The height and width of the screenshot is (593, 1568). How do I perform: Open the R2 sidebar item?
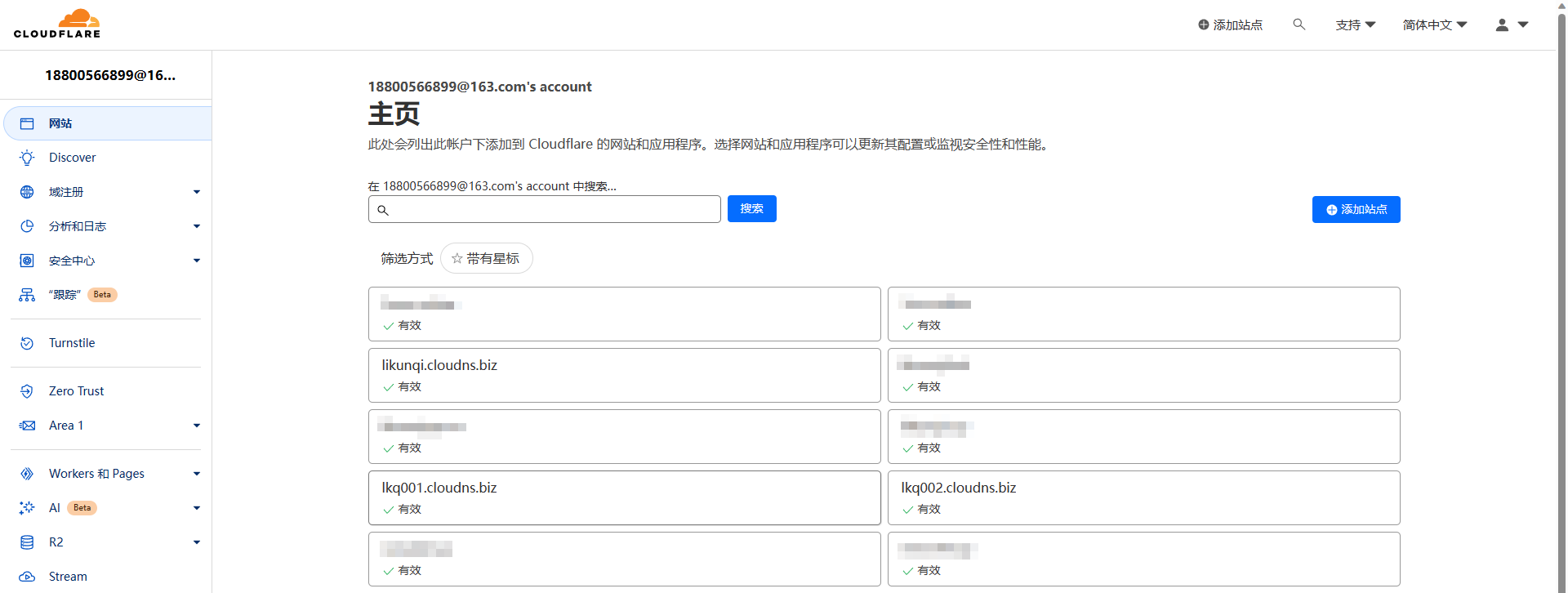56,542
